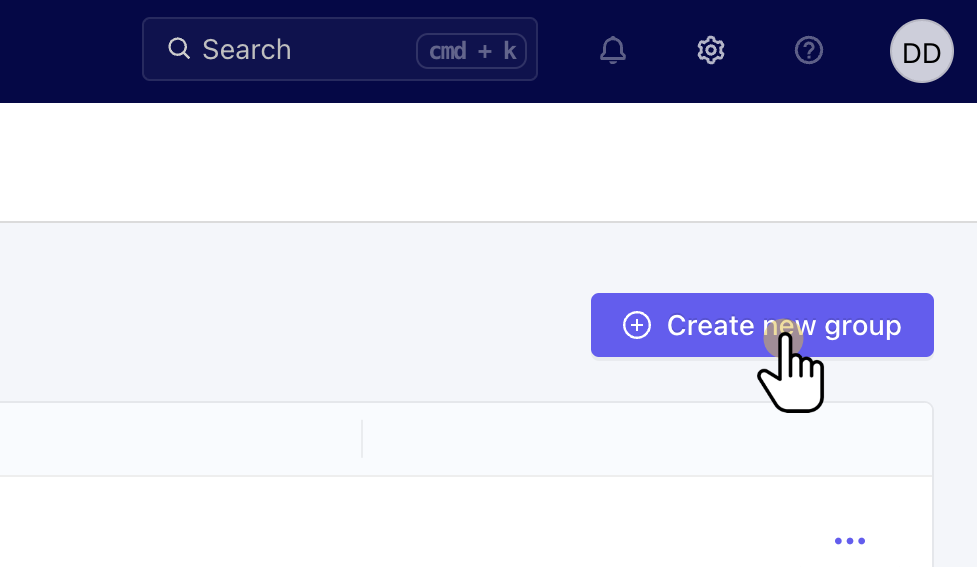Screen dimensions: 977x567
Task: Select the left table header cell
Action: (x=180, y=440)
